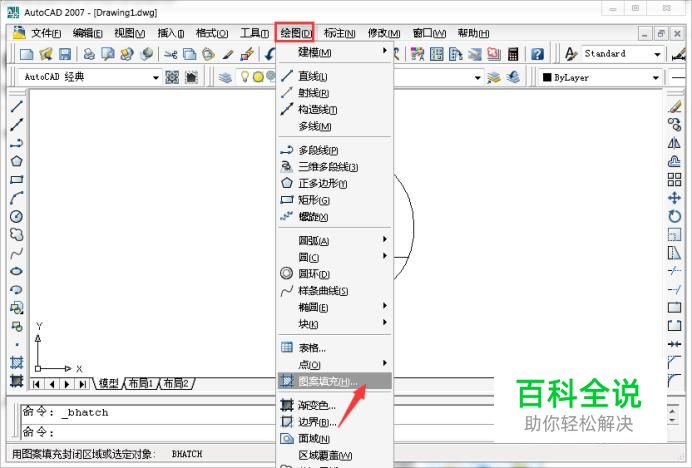Select the Array tool in right toolbar
The image size is (692, 468).
[674, 180]
